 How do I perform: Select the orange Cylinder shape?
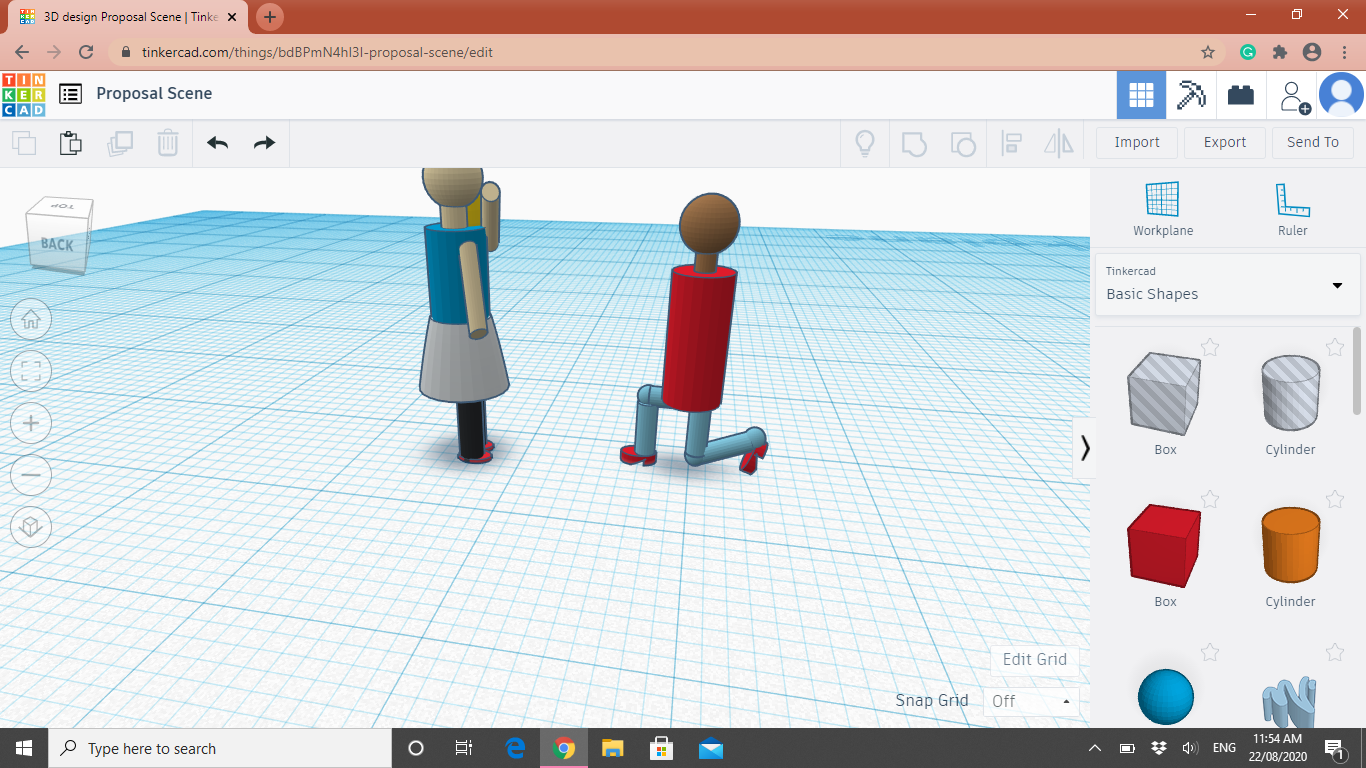pyautogui.click(x=1290, y=545)
